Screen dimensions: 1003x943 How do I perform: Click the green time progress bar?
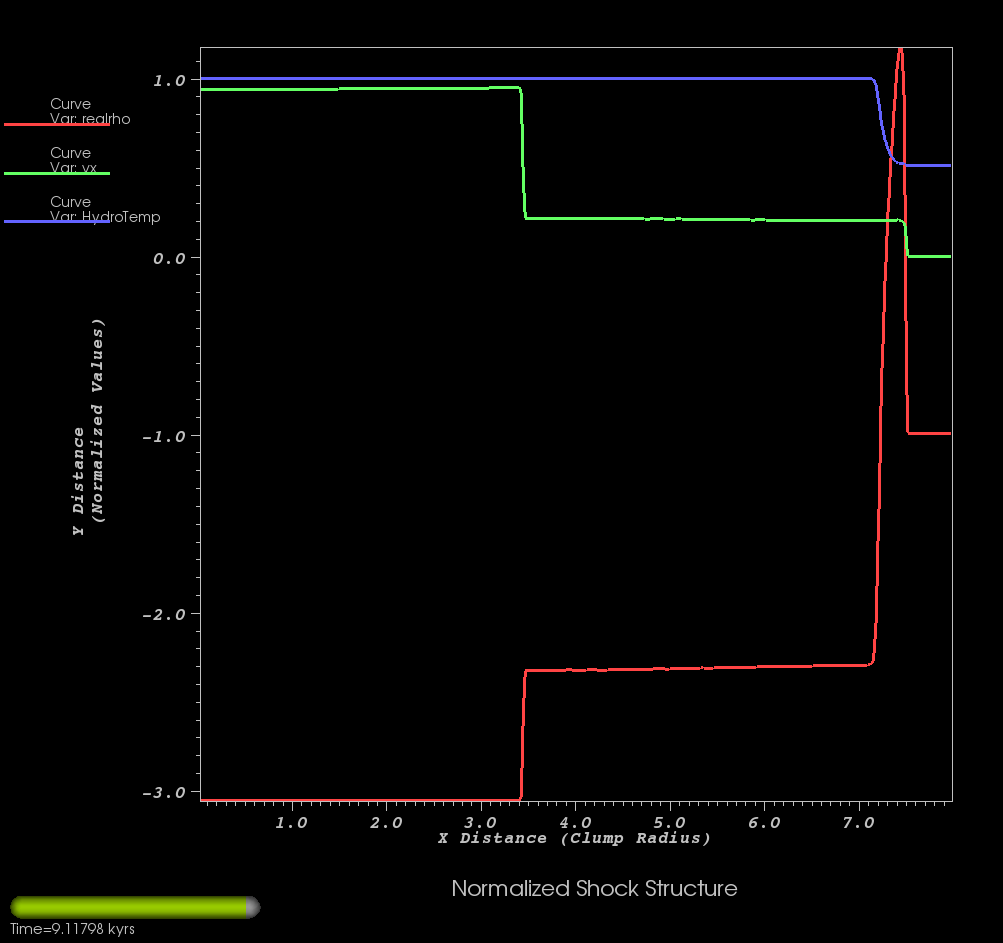(x=128, y=907)
